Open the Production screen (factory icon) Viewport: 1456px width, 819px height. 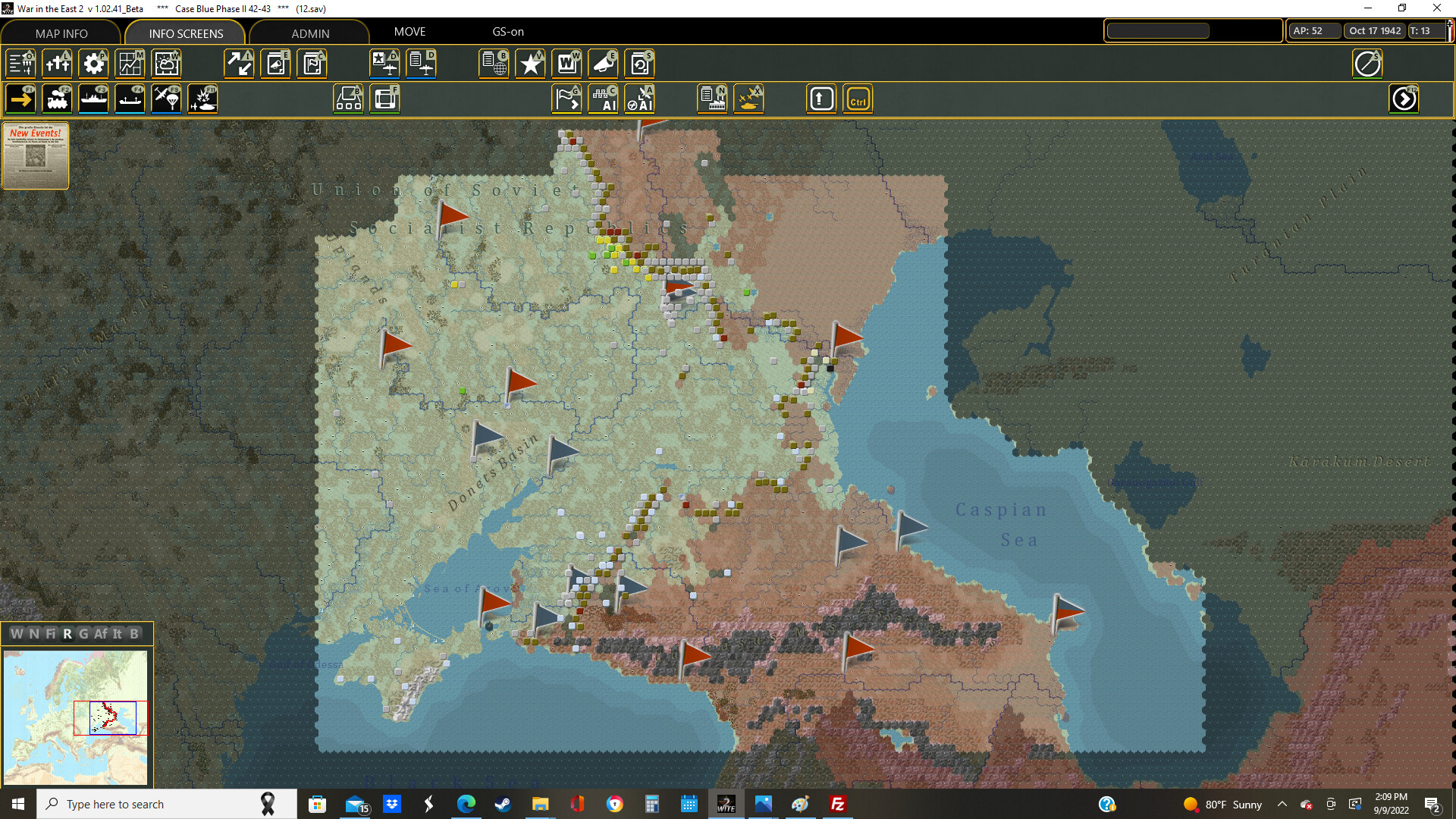point(712,98)
